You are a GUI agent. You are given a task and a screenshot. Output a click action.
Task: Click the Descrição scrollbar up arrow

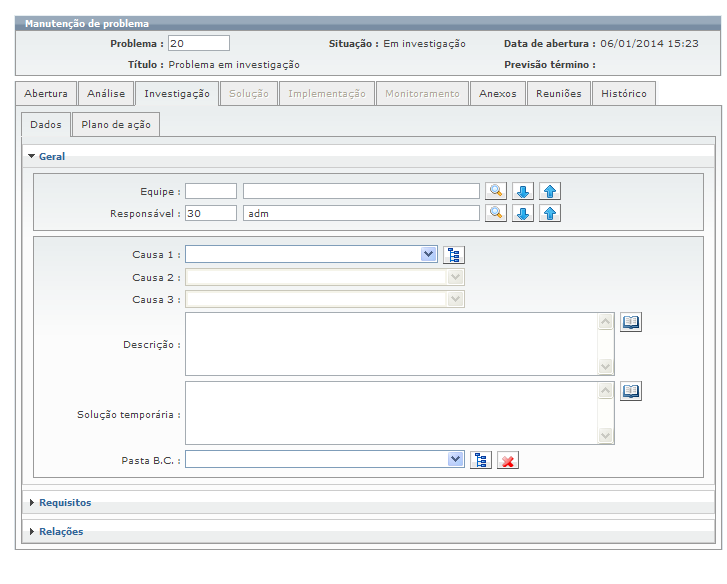(x=606, y=321)
